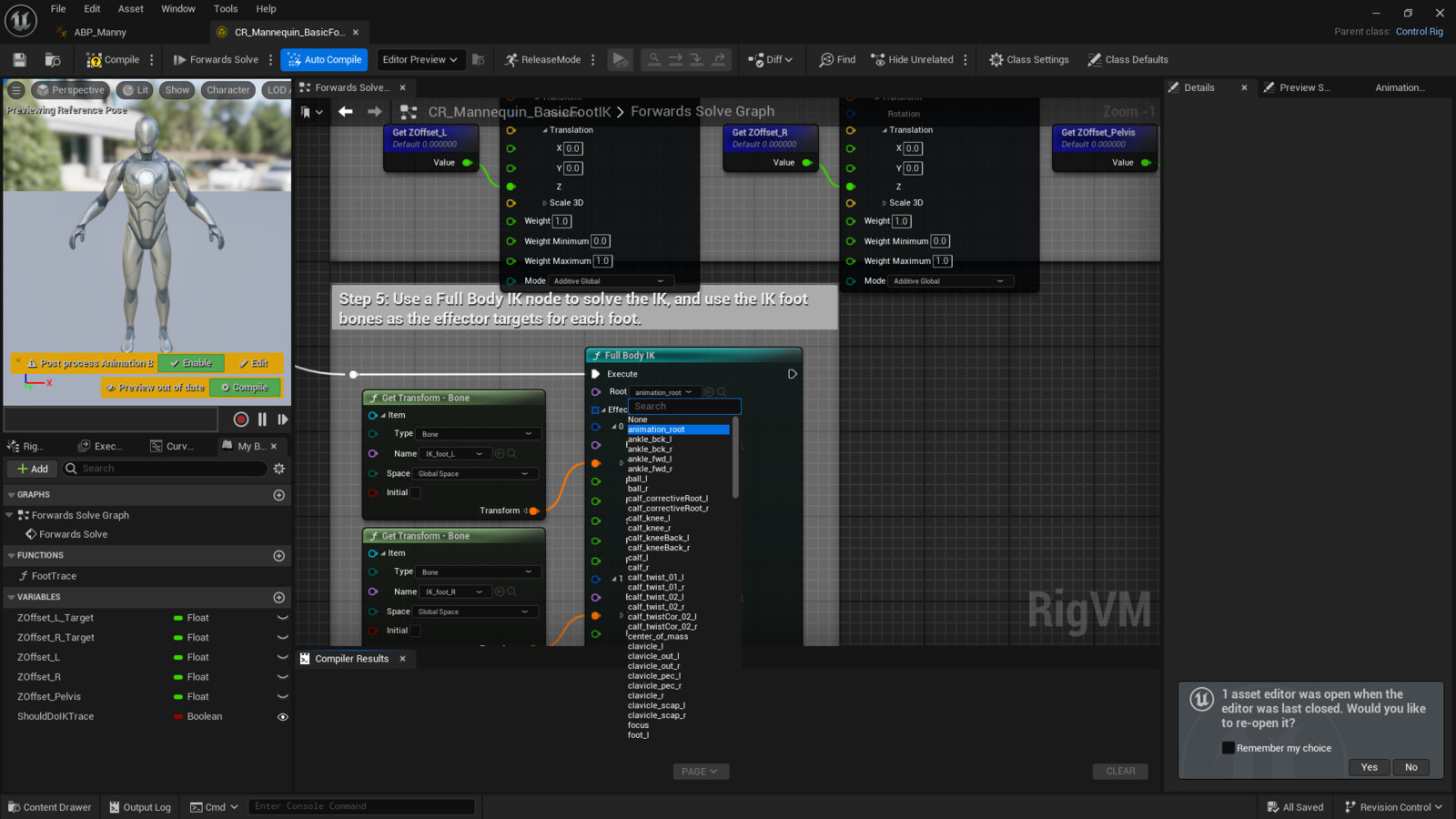Screen dimensions: 1456x819
Task: Open the Edit menu
Action: (92, 9)
